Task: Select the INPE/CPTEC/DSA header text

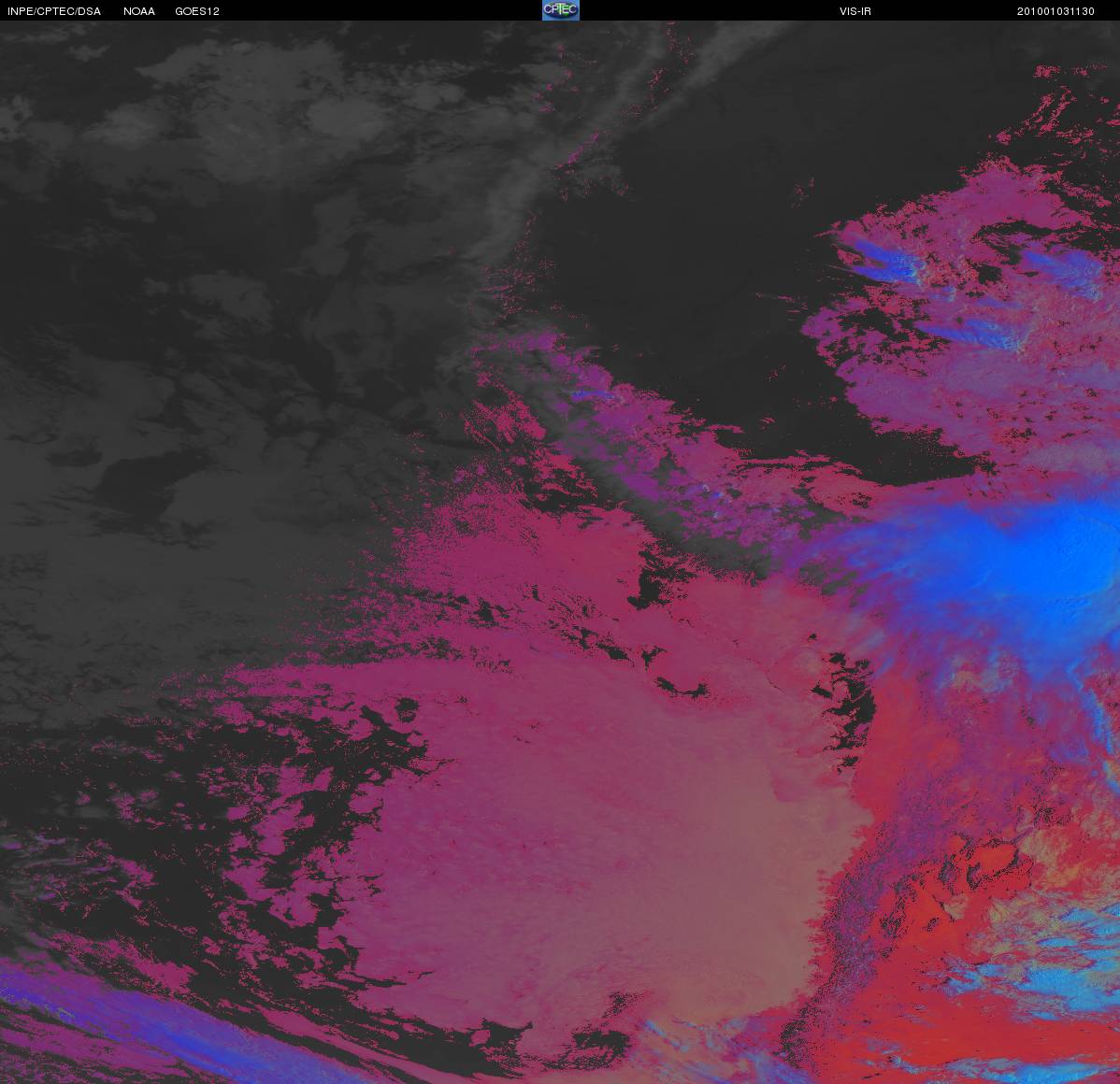Action: coord(54,11)
